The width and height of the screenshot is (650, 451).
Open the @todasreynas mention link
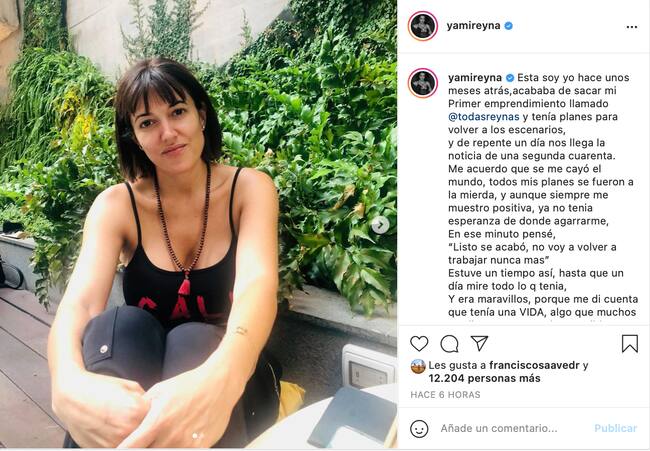pyautogui.click(x=484, y=117)
